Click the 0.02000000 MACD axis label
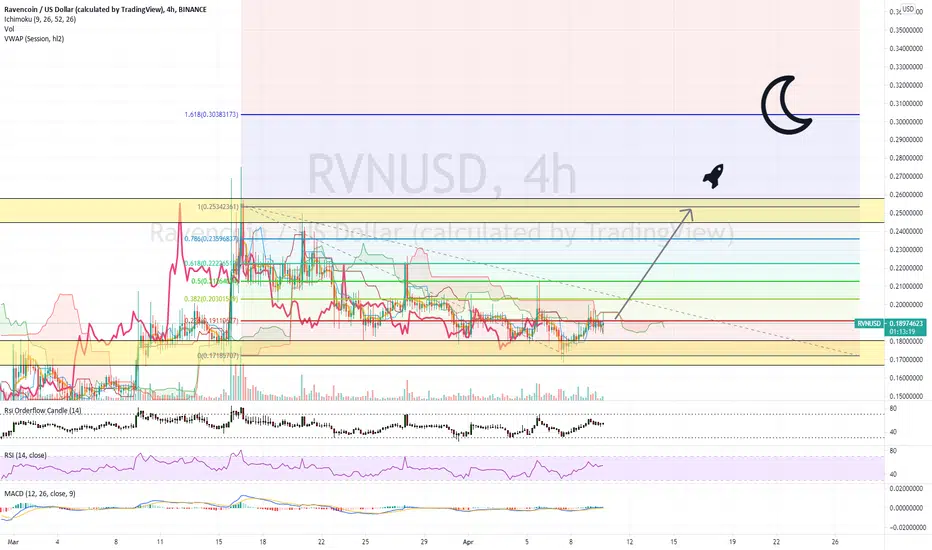Viewport: 932px width, 550px height. coord(906,489)
